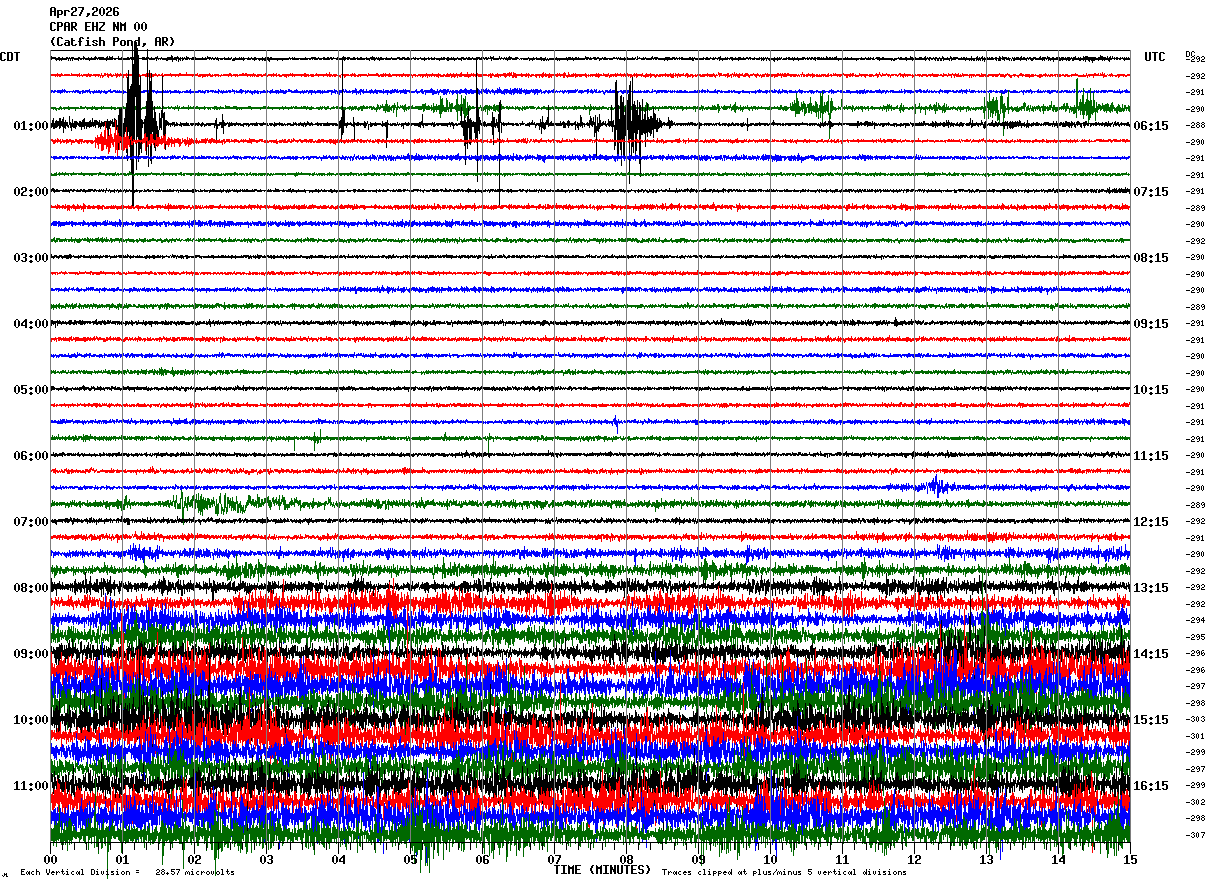This screenshot has width=1210, height=886.
Task: Click the 15:15 UTC time label
Action: click(1150, 720)
